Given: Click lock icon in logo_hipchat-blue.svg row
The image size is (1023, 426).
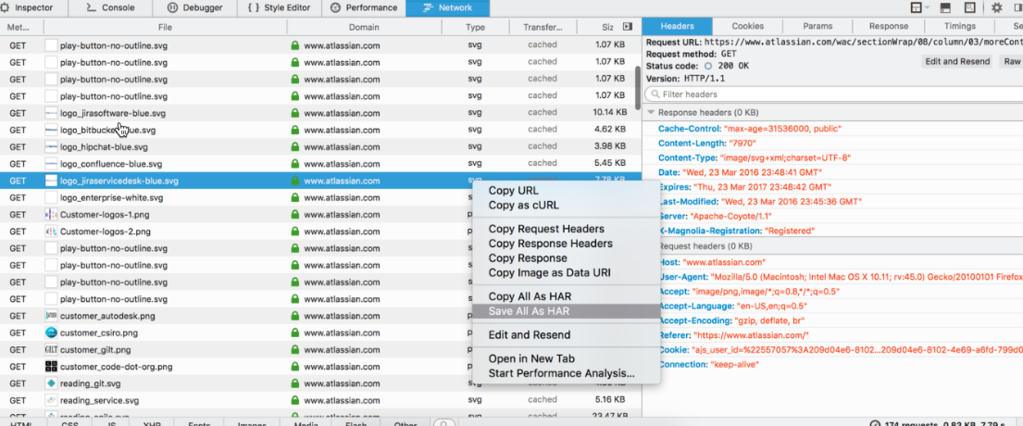Looking at the screenshot, I should (295, 147).
